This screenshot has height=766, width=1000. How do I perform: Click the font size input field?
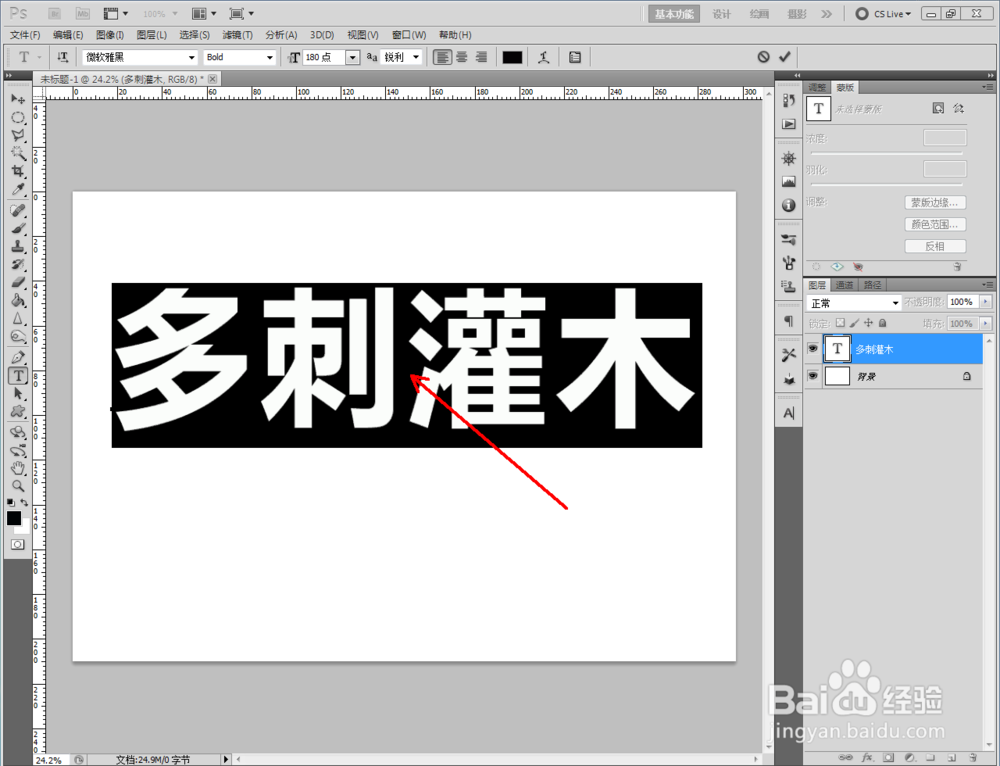point(324,57)
